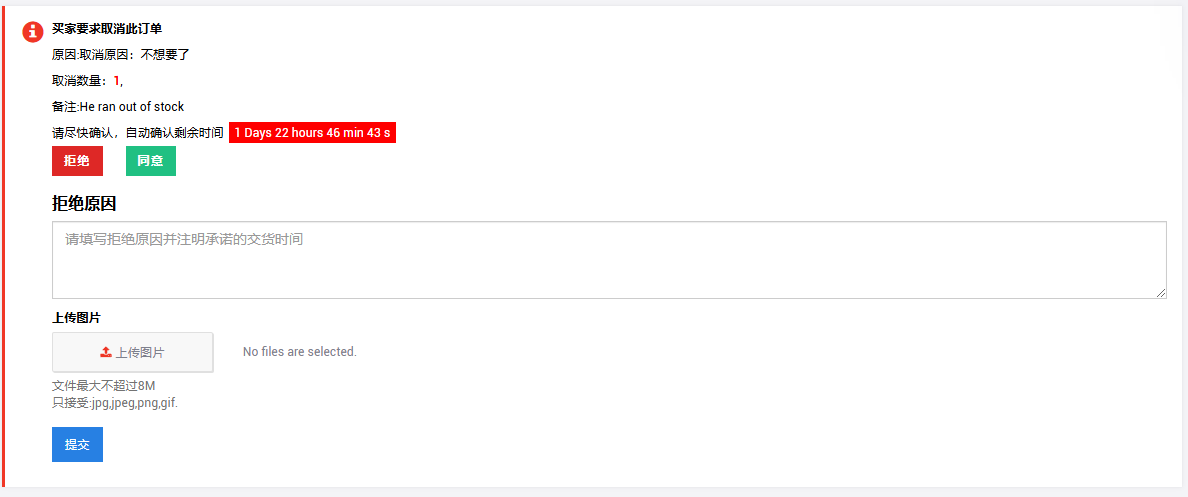Click the red cancel quantity number
1188x497 pixels.
[116, 81]
